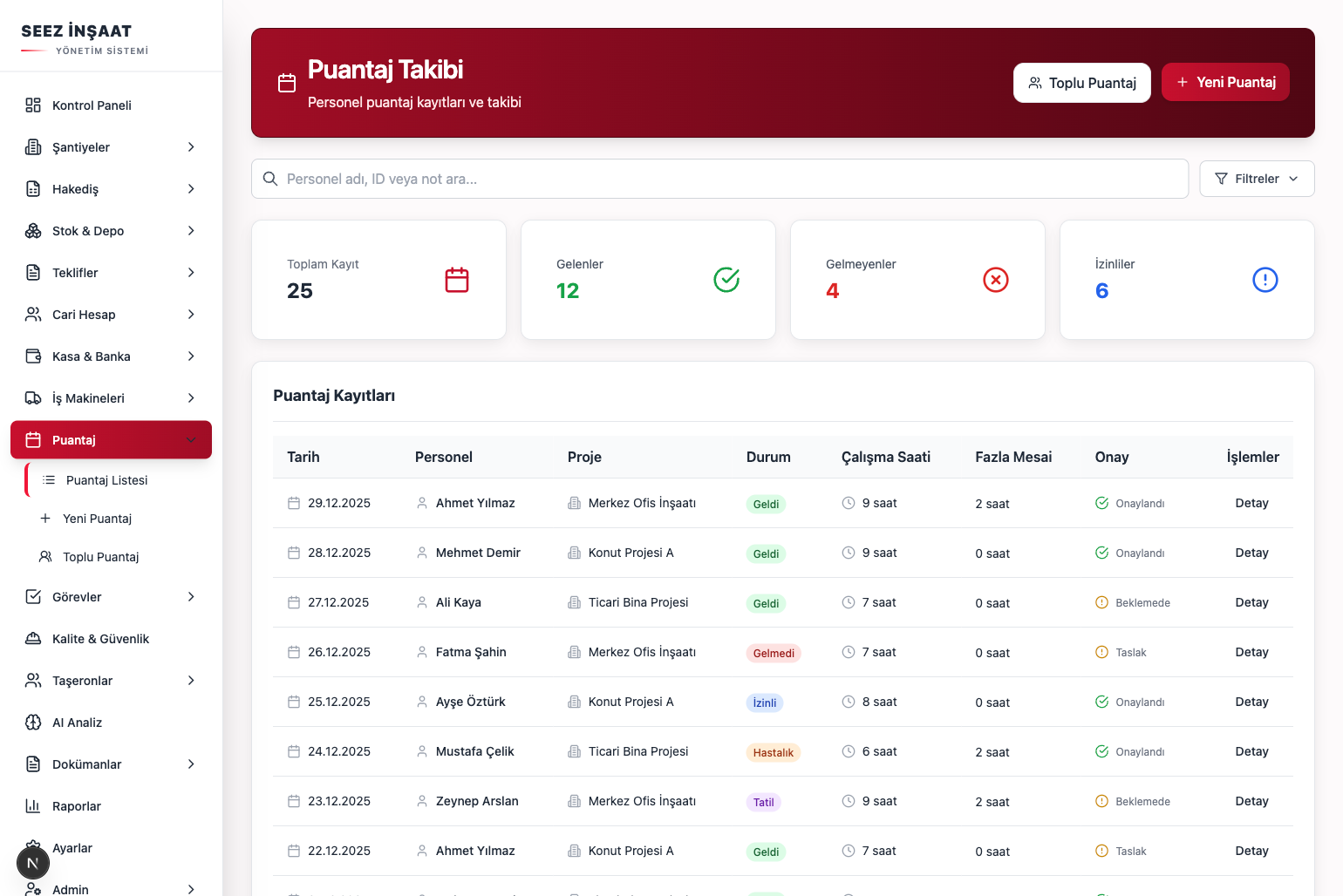The width and height of the screenshot is (1343, 896).
Task: Open Detay for Ahmet Yılmaz on 29.12.2025
Action: 1251,503
